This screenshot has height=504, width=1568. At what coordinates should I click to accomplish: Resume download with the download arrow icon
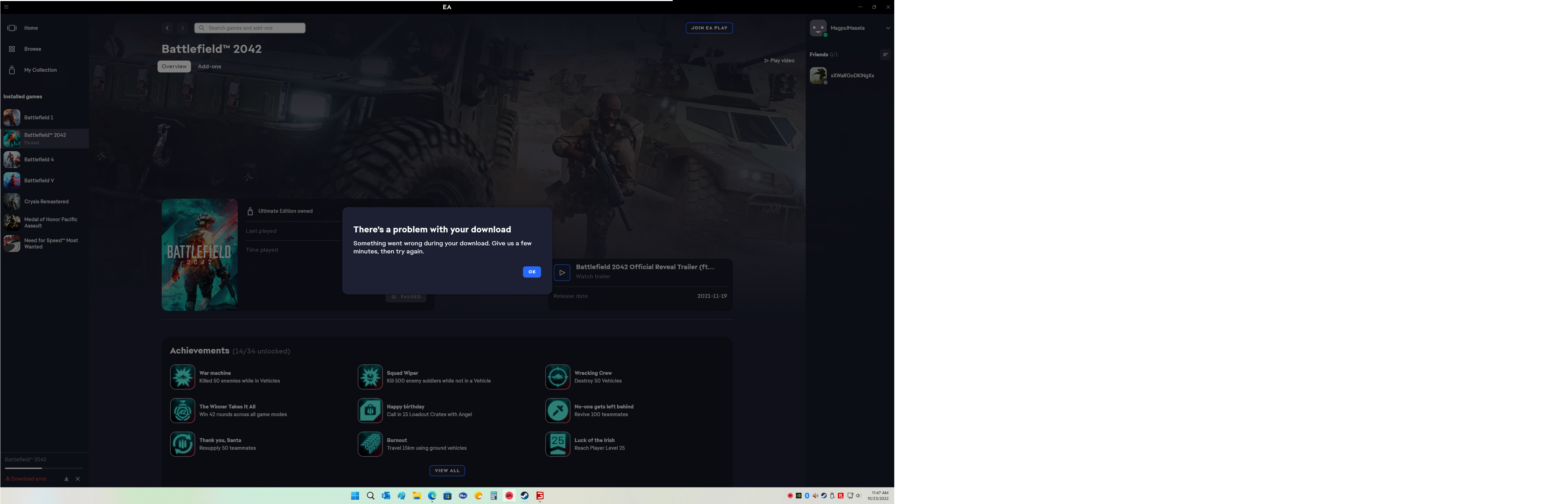[x=66, y=479]
